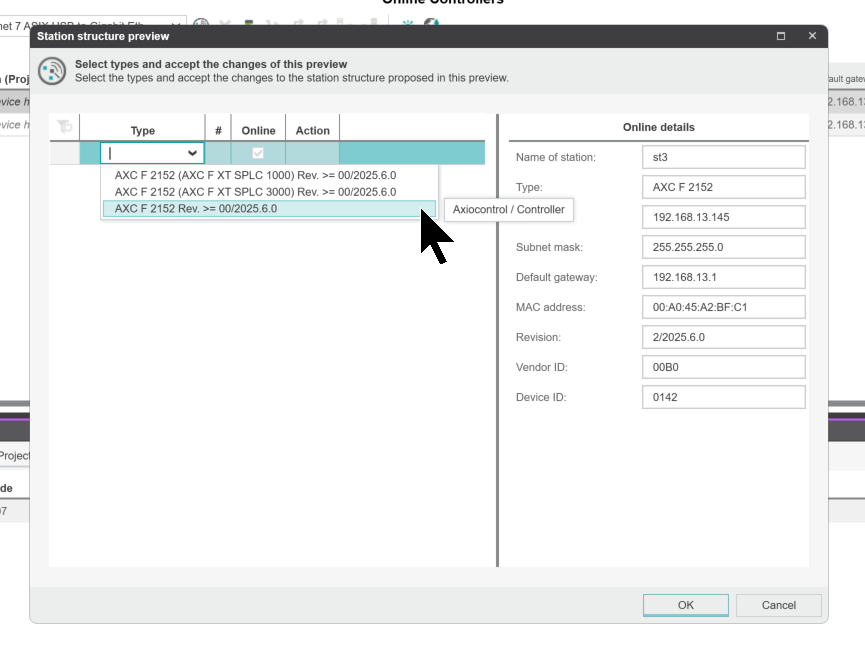Click the Online column header

[x=258, y=130]
